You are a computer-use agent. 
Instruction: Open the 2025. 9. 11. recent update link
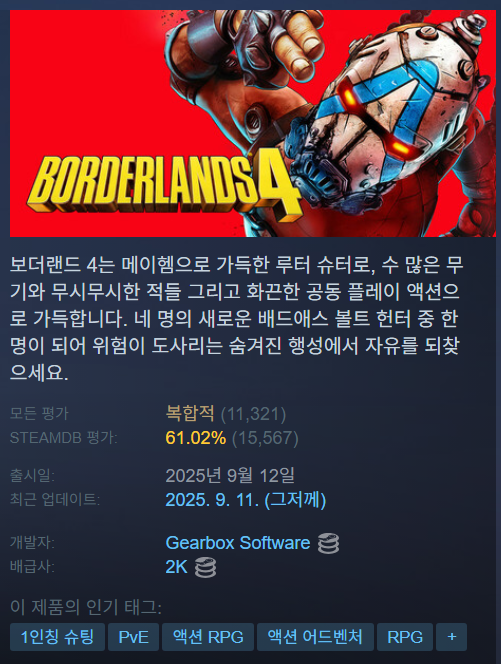pos(246,500)
